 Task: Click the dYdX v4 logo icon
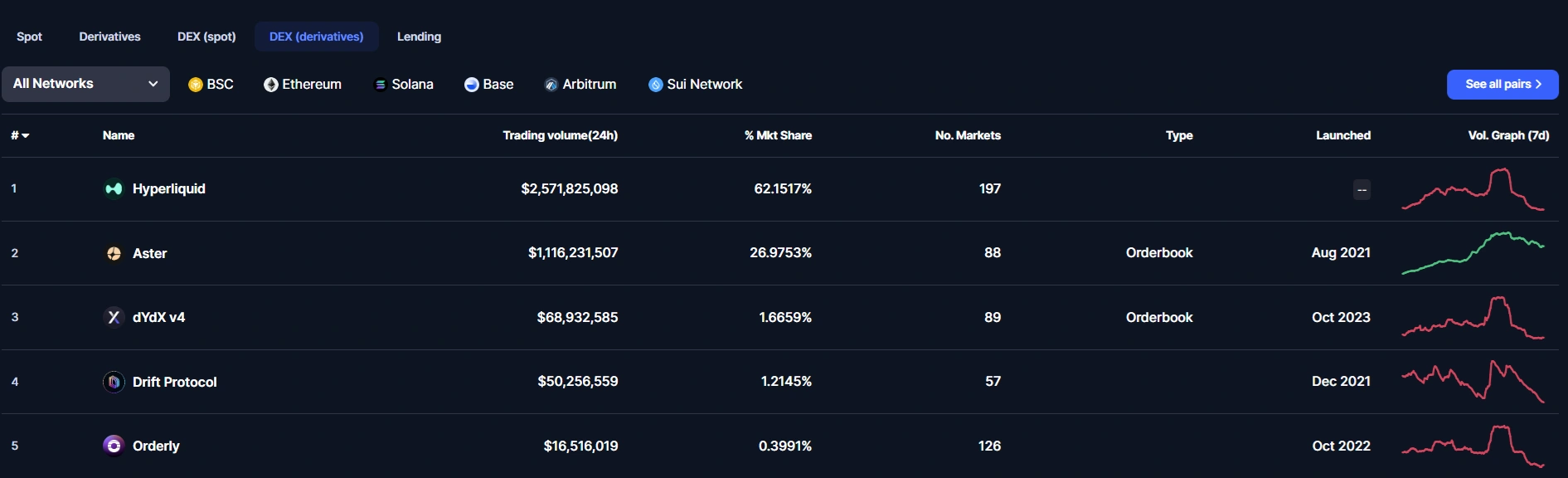pyautogui.click(x=114, y=317)
